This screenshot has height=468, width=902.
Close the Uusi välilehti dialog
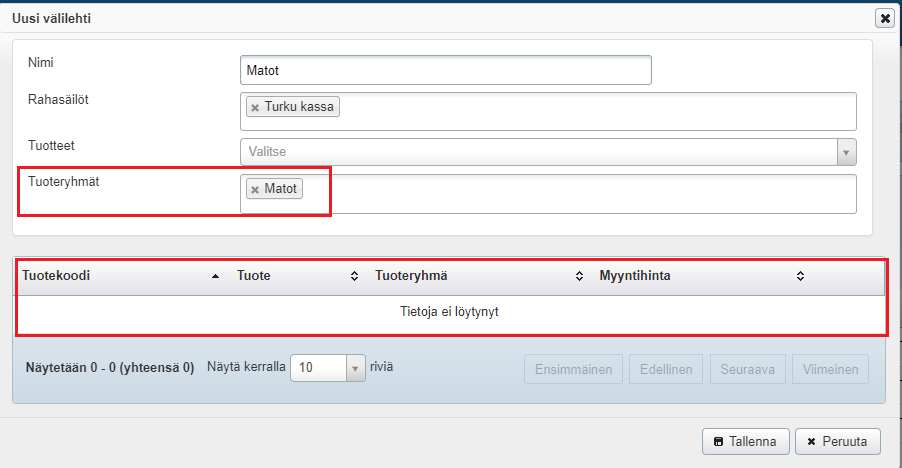pos(884,18)
